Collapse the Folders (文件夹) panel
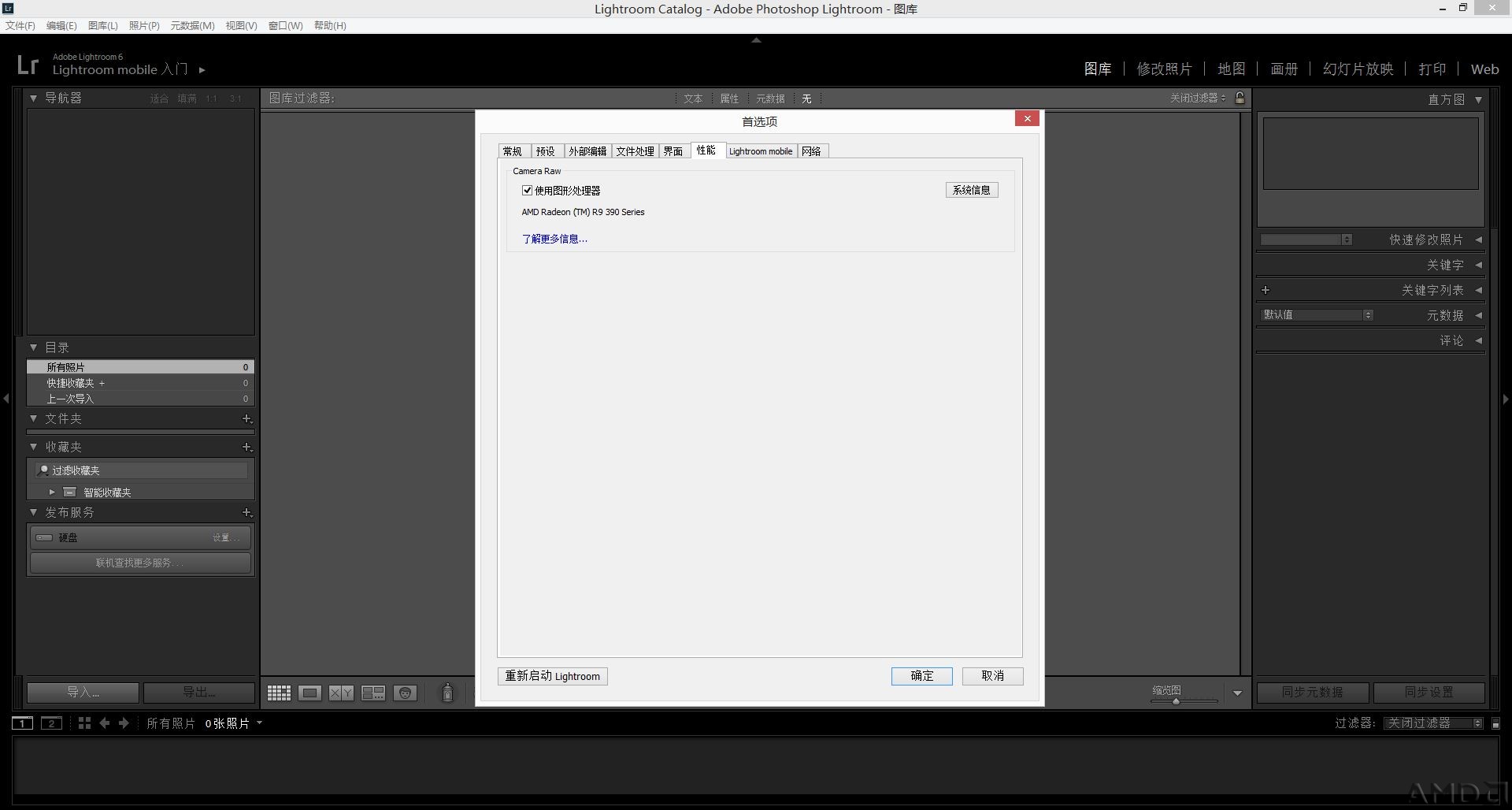1512x810 pixels. (33, 418)
